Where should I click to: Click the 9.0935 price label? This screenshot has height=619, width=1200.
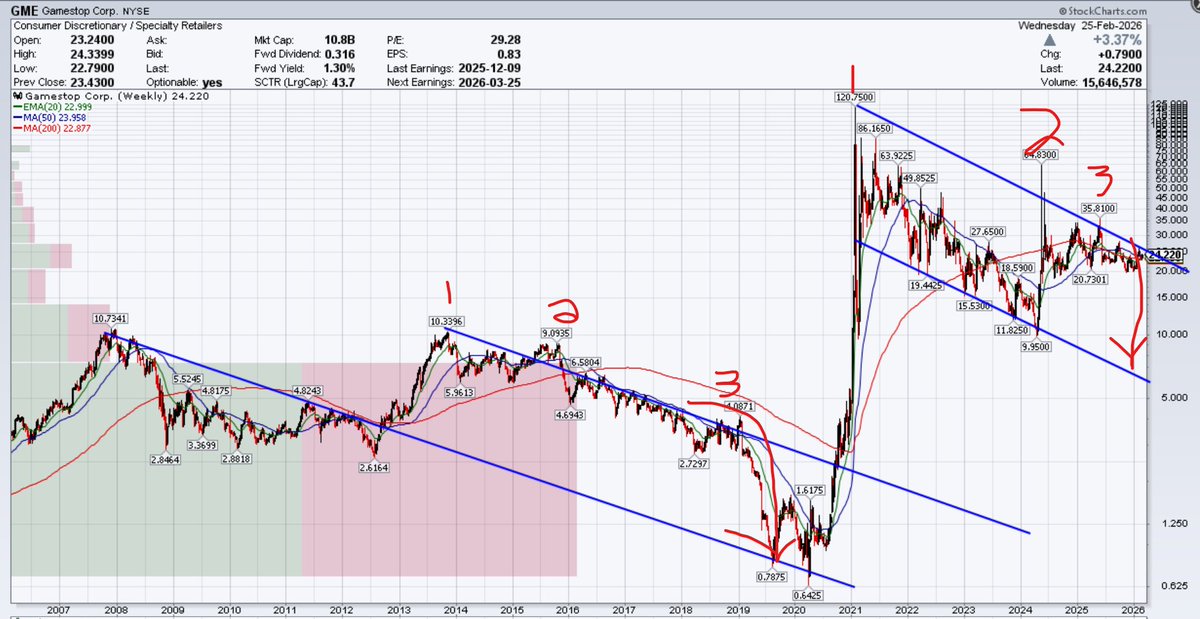click(557, 332)
